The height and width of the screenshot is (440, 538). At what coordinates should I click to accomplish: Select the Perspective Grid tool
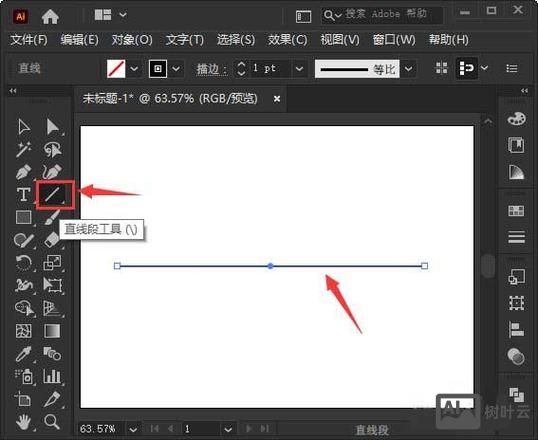click(52, 308)
